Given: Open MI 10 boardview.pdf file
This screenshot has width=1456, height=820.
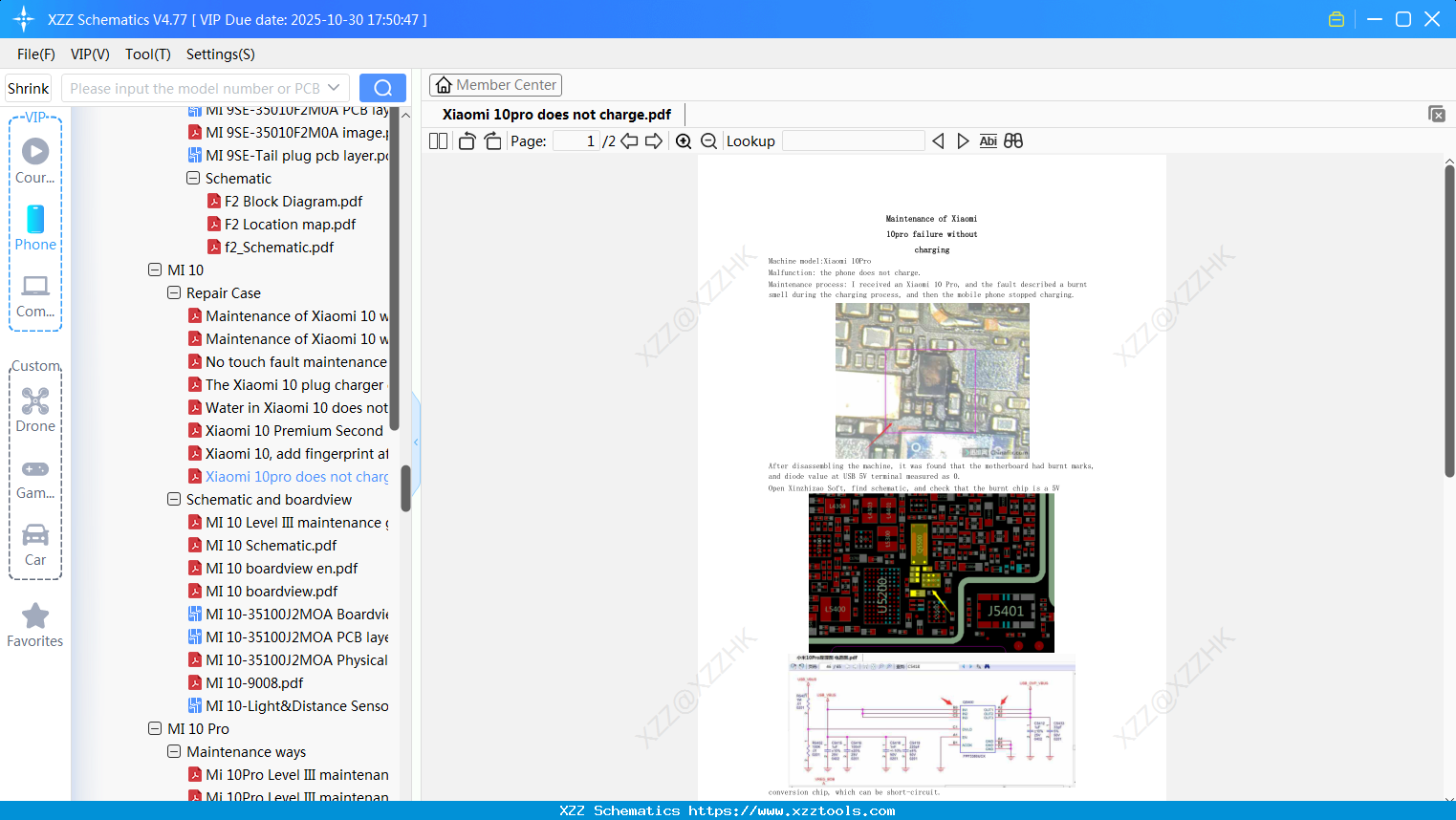Looking at the screenshot, I should pyautogui.click(x=263, y=592).
